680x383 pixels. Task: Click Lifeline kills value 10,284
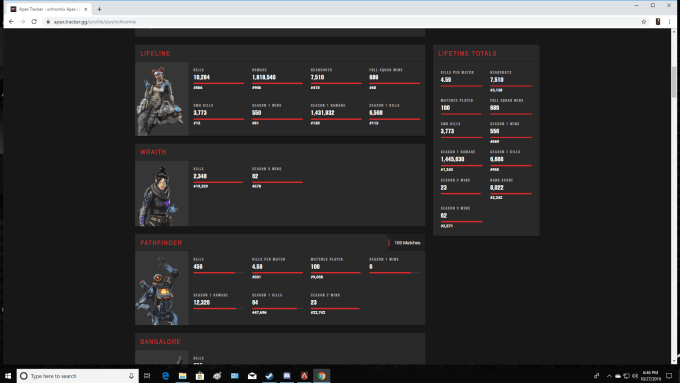(x=202, y=77)
